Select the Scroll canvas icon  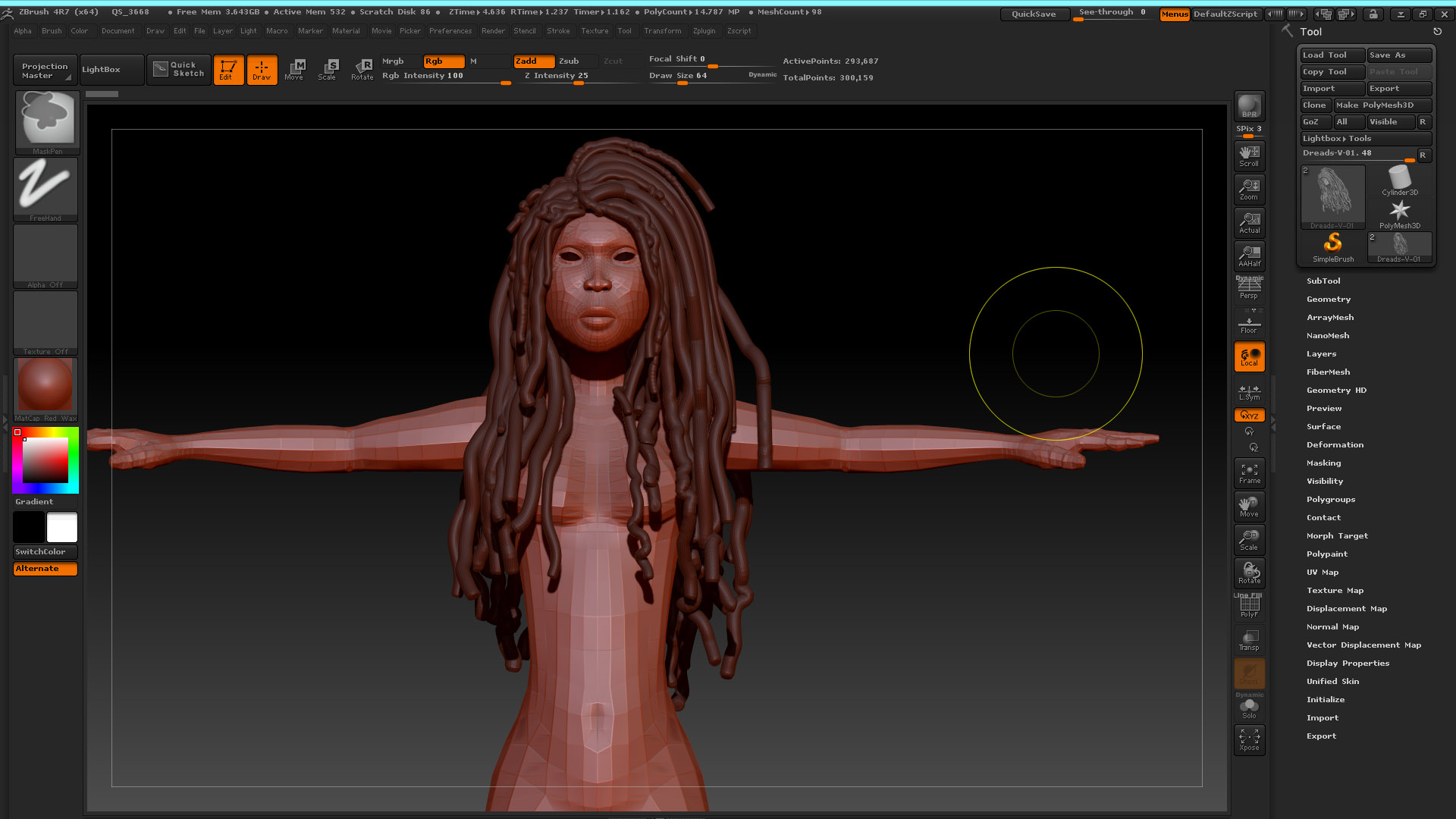(1249, 155)
